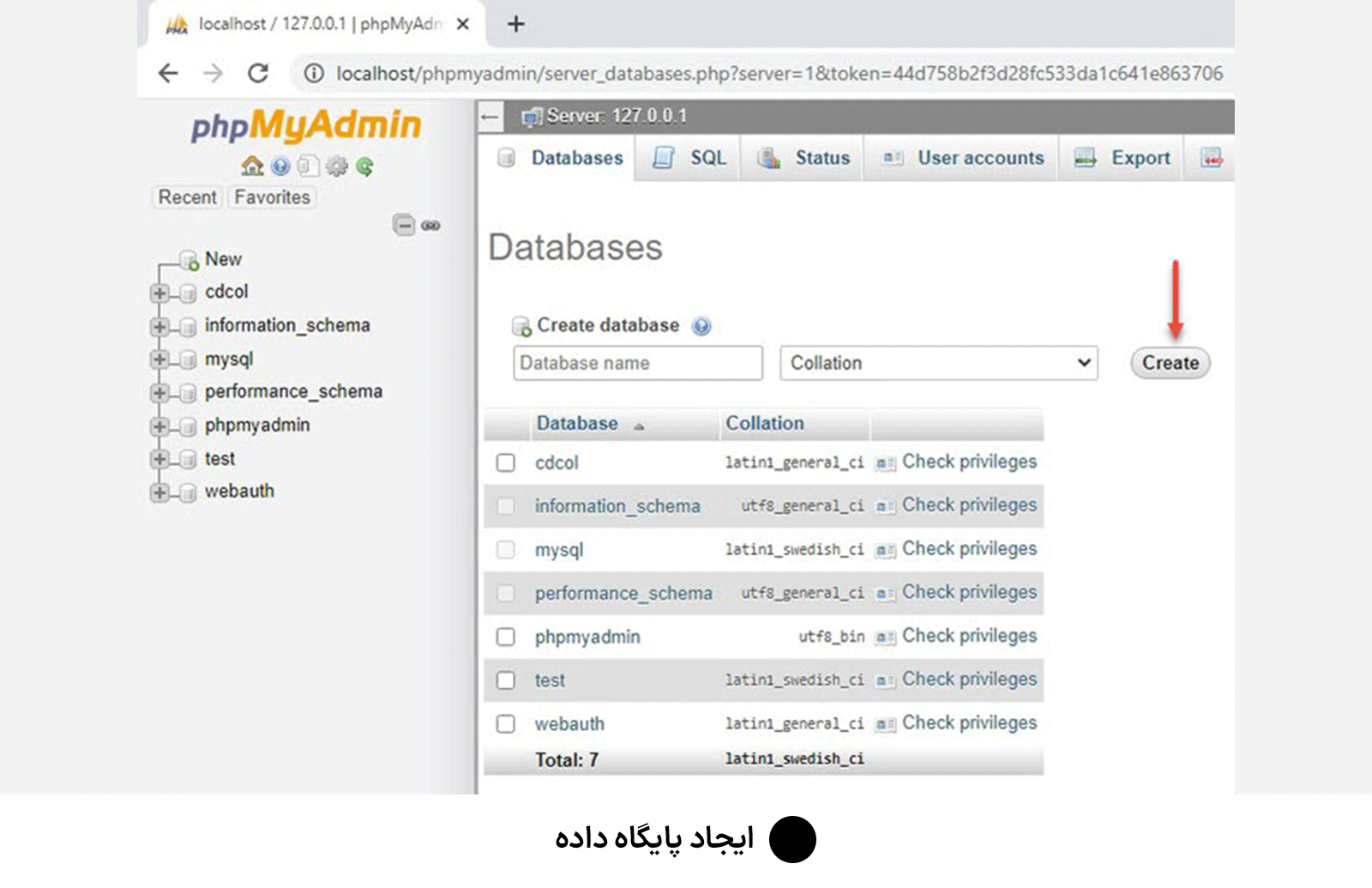The width and height of the screenshot is (1372, 888).
Task: Open the phpmyadmin database link in table
Action: [587, 637]
